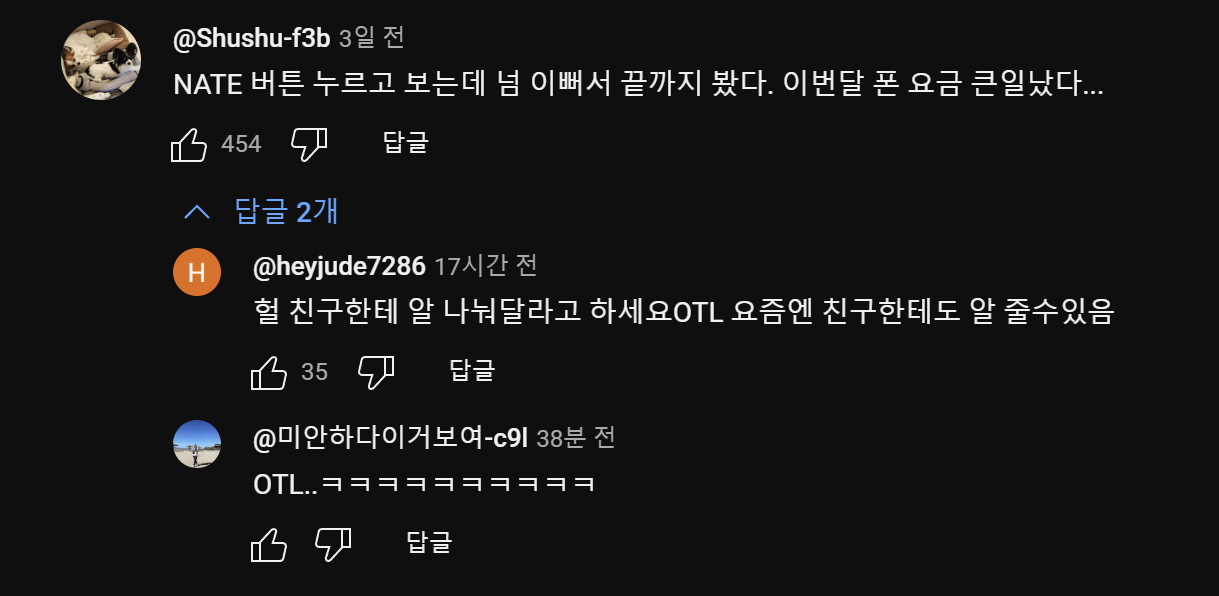The image size is (1219, 596).
Task: Click the orange H avatar of @heyjude7286
Action: [197, 271]
